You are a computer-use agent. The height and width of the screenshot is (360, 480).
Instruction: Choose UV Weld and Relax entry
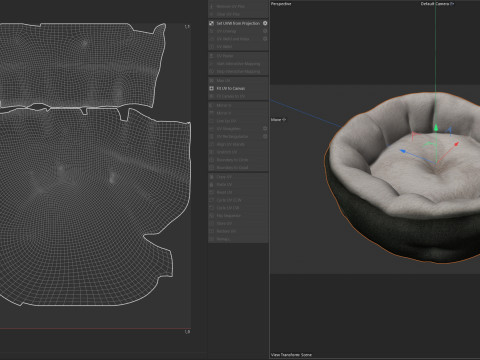click(x=238, y=39)
